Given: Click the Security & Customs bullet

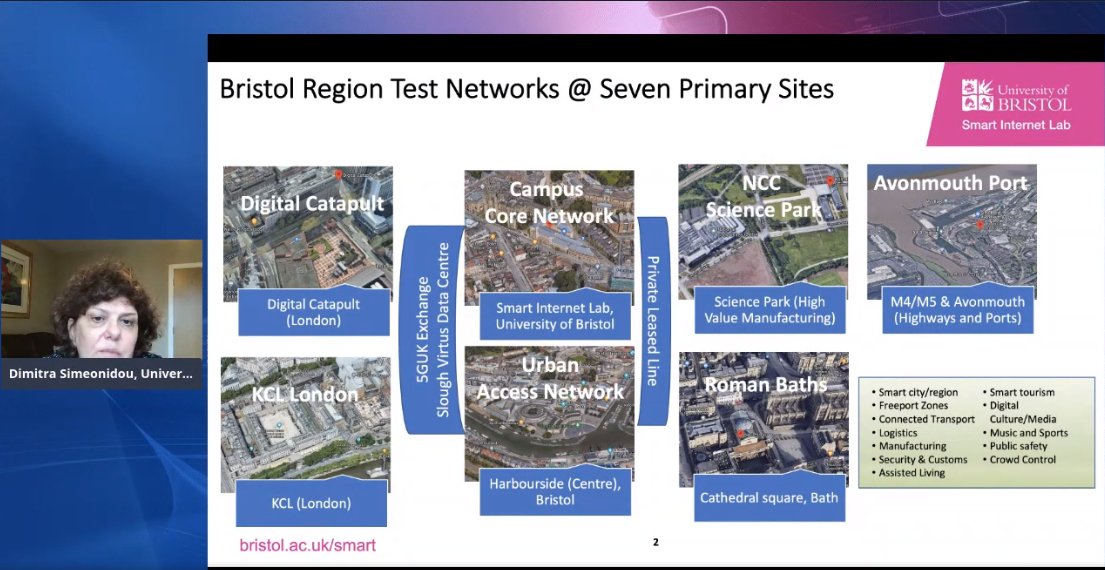Looking at the screenshot, I should [x=919, y=459].
